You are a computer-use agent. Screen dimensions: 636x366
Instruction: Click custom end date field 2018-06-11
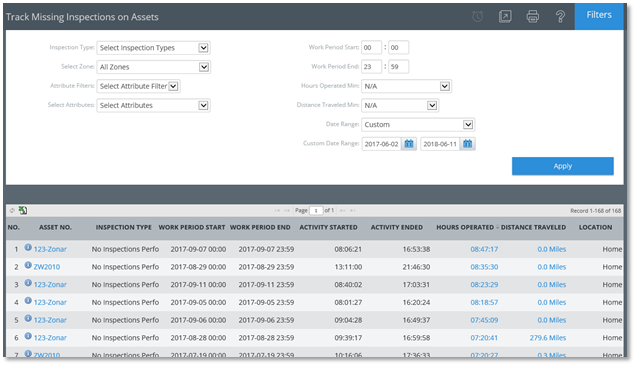tap(440, 144)
